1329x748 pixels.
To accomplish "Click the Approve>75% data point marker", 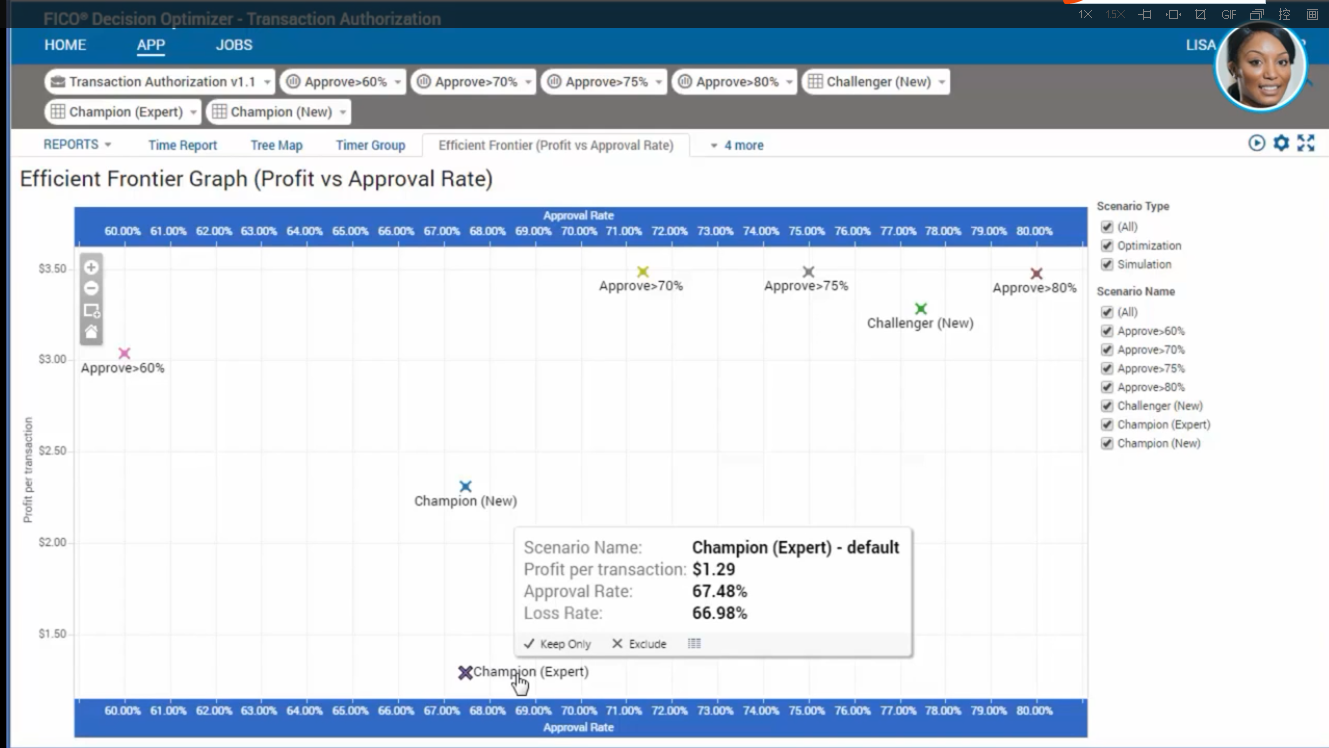I will click(x=808, y=272).
